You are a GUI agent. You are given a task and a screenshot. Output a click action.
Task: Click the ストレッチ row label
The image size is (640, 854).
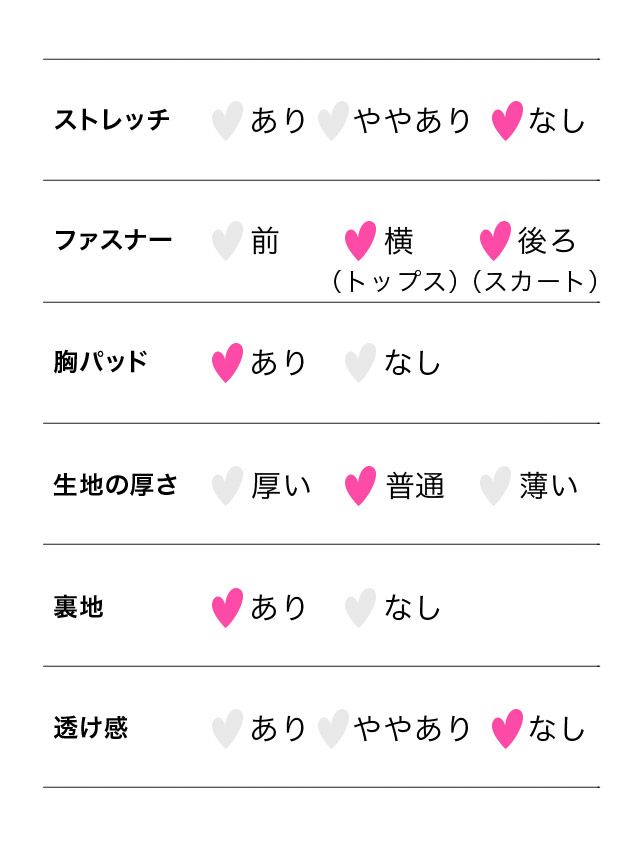[x=112, y=121]
